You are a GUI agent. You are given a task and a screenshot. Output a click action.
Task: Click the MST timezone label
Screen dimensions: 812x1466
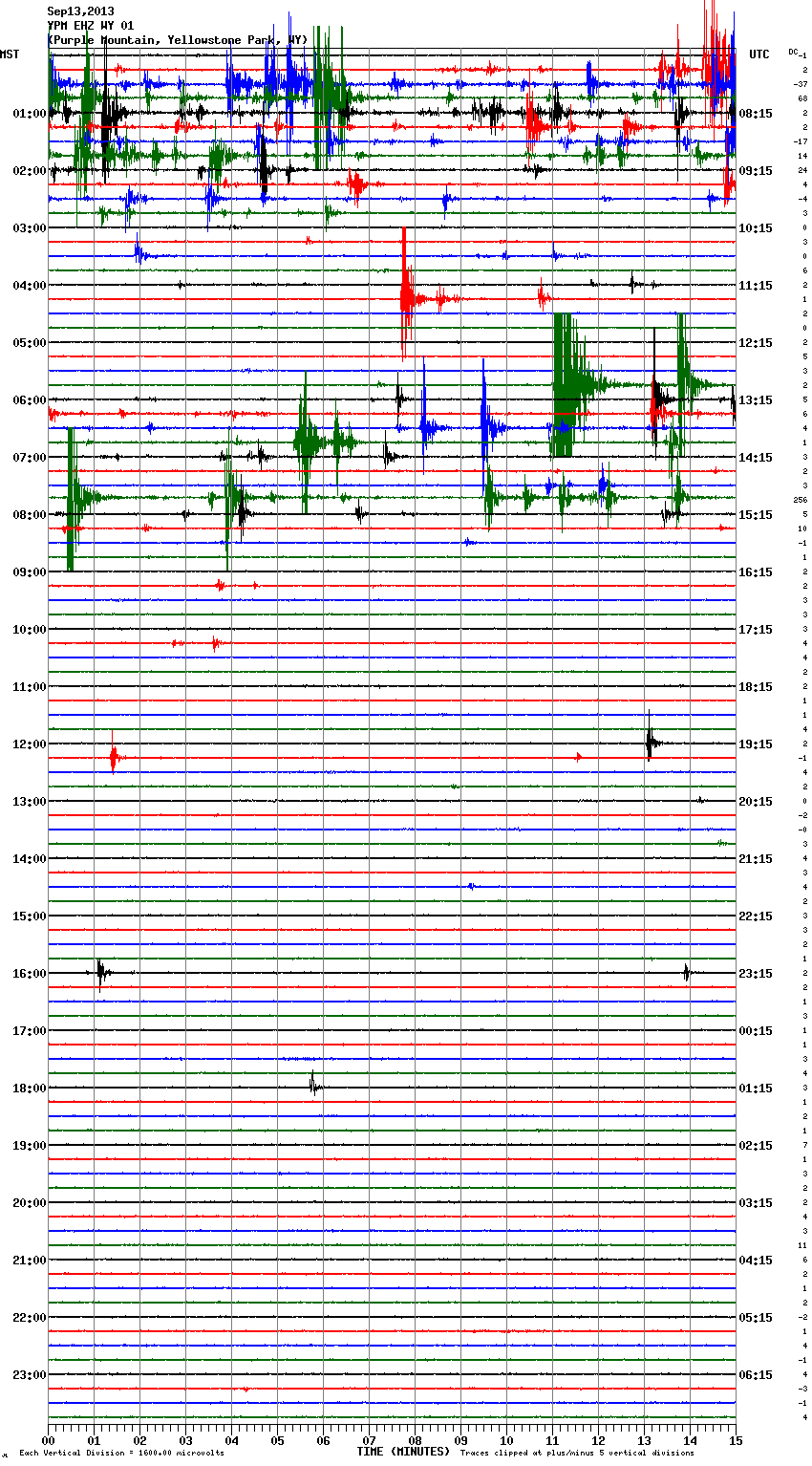click(10, 54)
